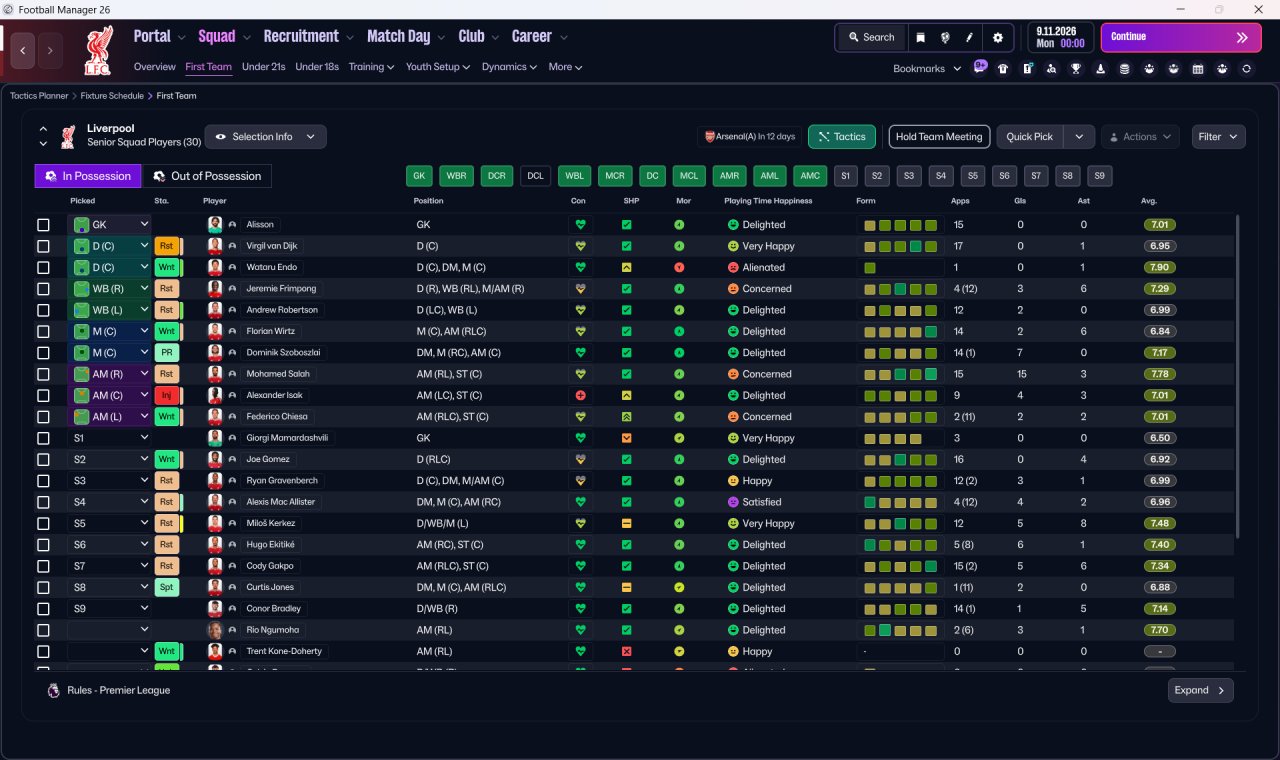Open the trophy competitions shortcut icon
This screenshot has height=760, width=1280.
[1076, 69]
